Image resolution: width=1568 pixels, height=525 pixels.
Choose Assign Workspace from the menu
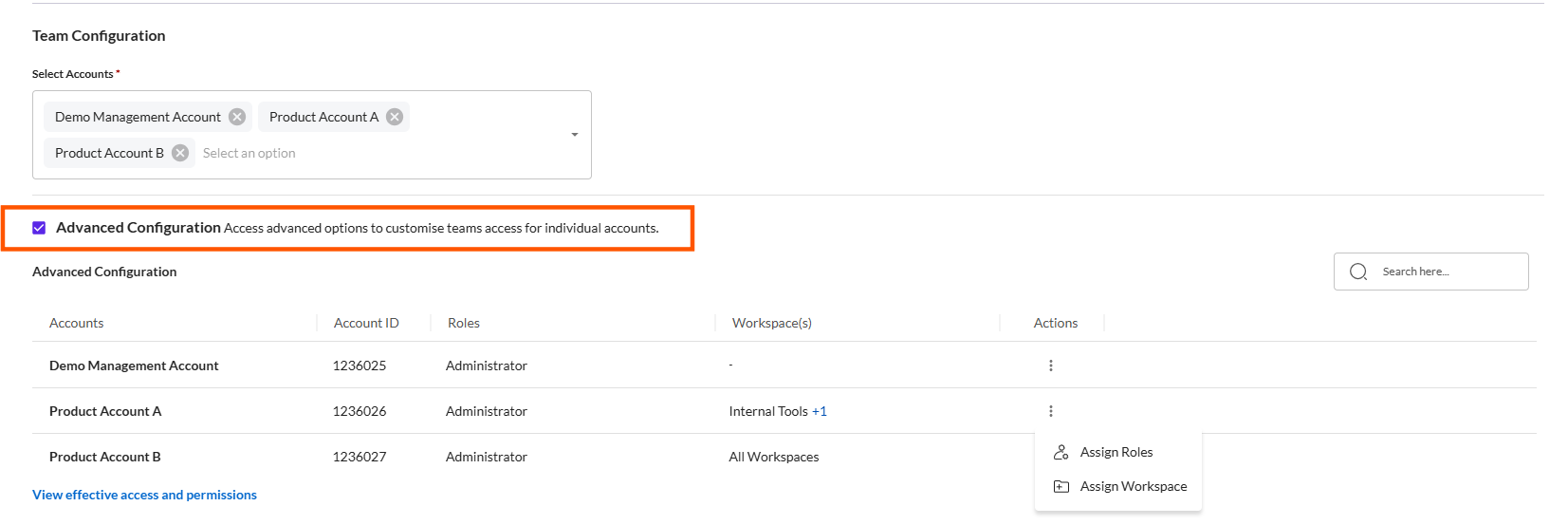click(1117, 486)
